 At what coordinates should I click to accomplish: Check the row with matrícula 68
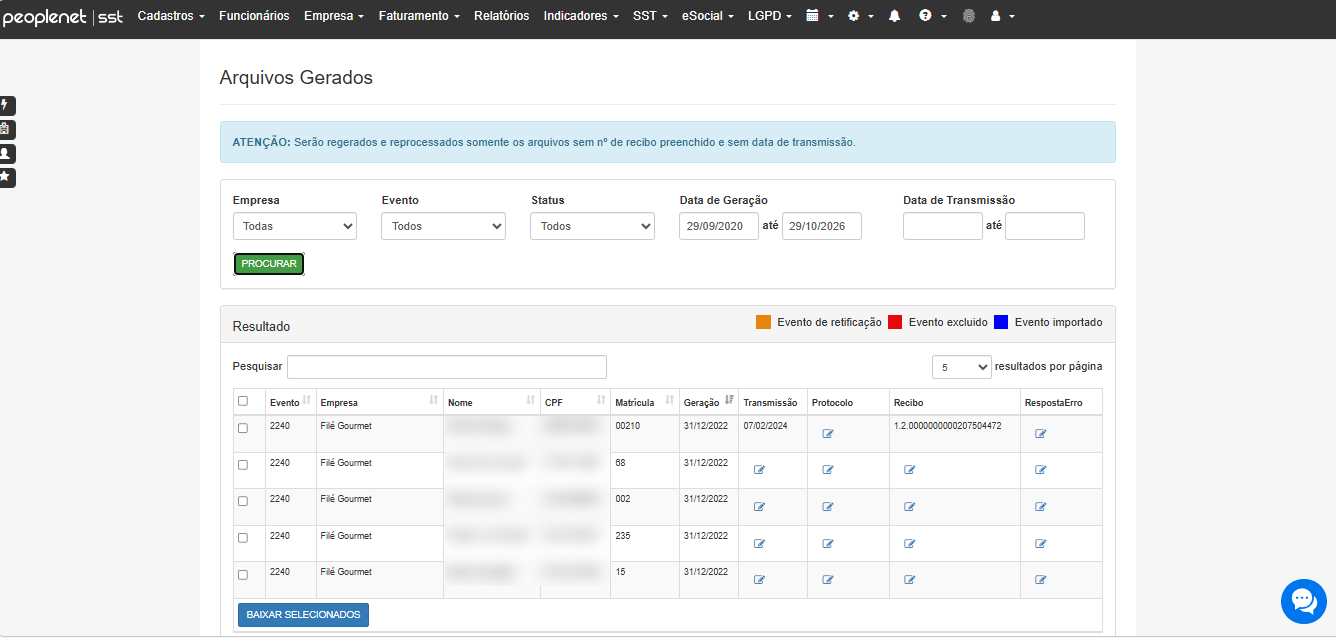click(243, 465)
